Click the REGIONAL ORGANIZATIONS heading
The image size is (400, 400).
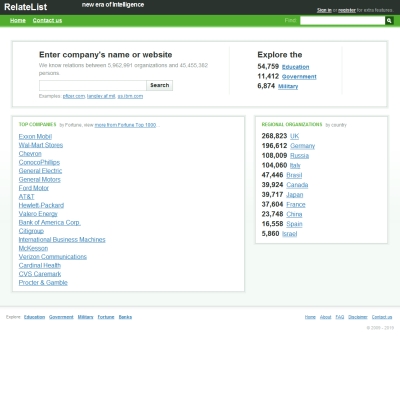pyautogui.click(x=292, y=125)
